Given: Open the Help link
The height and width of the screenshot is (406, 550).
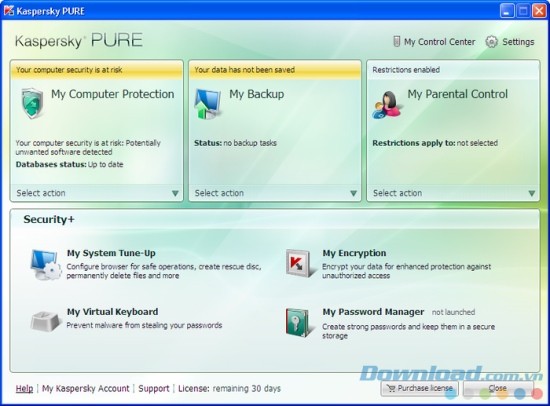Looking at the screenshot, I should 25,388.
